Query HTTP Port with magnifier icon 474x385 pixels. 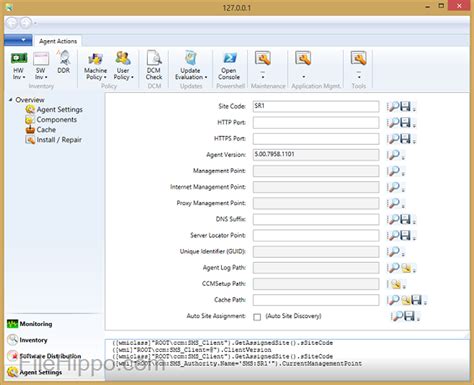pos(393,123)
